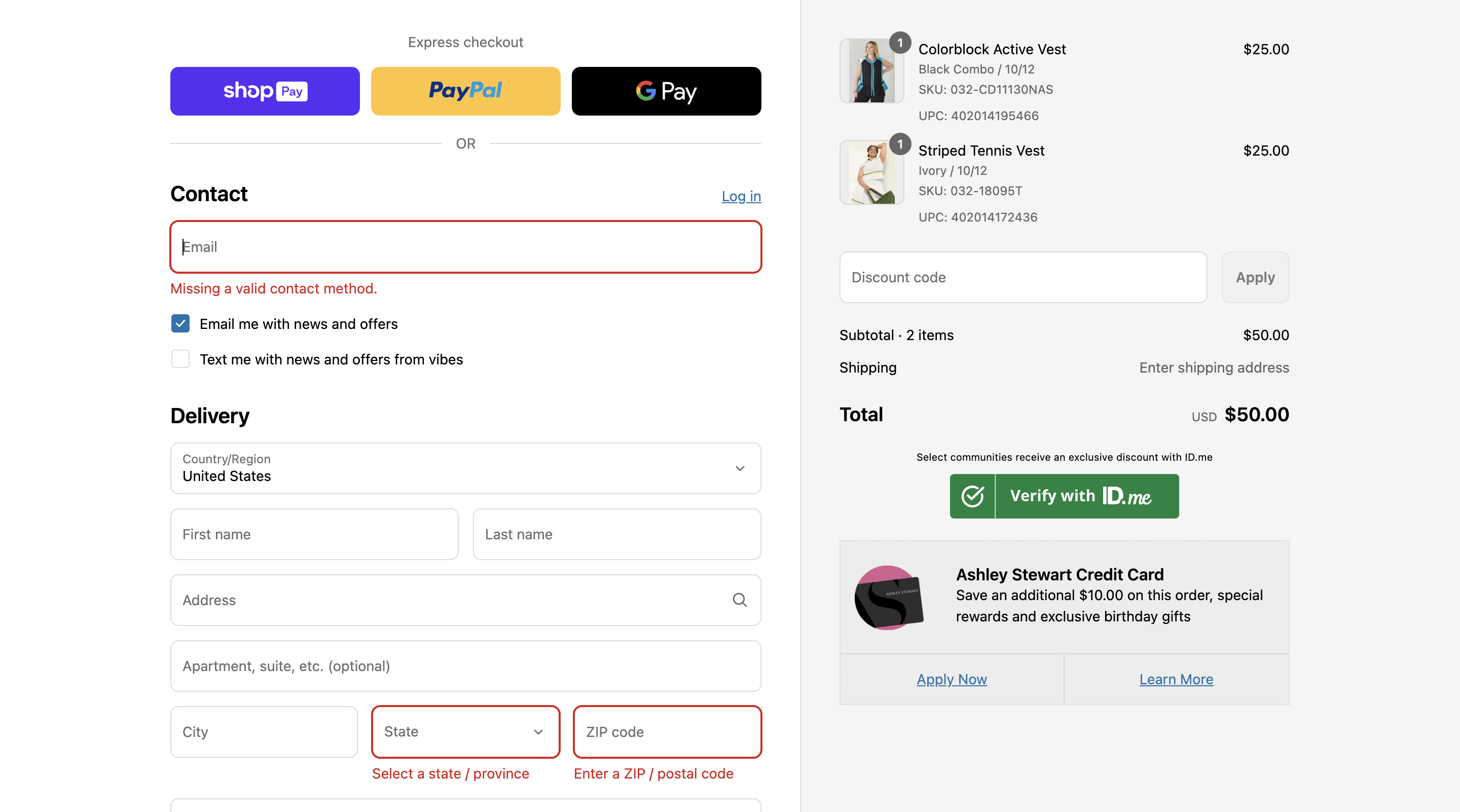Click the Enter a ZIP / postal code error
The width and height of the screenshot is (1460, 812).
[653, 773]
